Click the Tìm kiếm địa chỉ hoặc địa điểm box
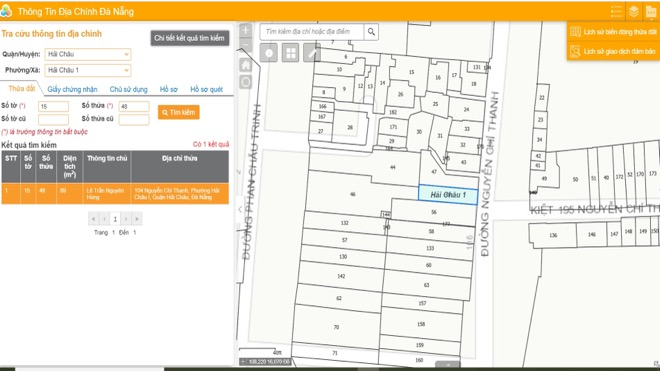This screenshot has height=371, width=660. coord(312,32)
